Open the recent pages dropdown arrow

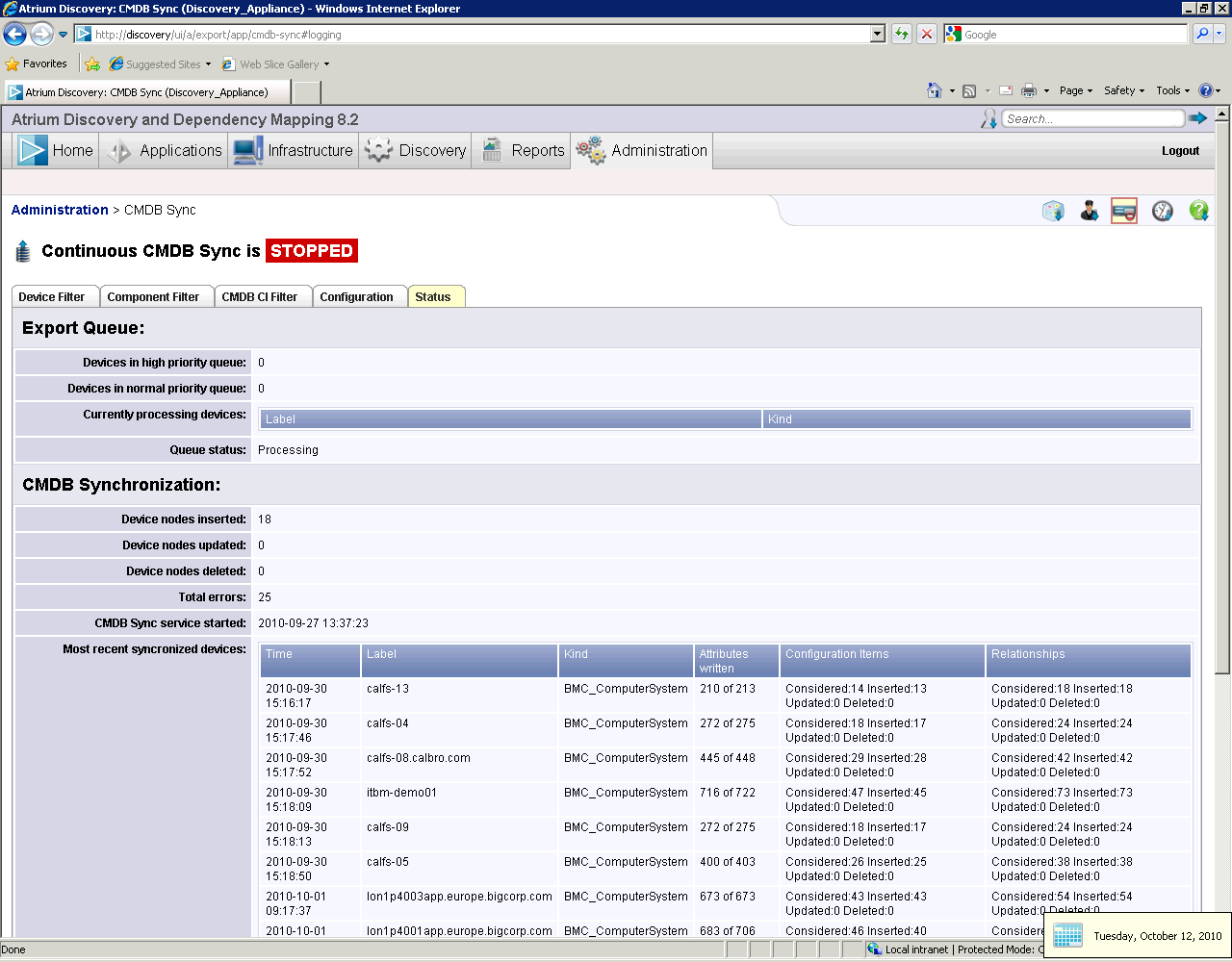64,35
